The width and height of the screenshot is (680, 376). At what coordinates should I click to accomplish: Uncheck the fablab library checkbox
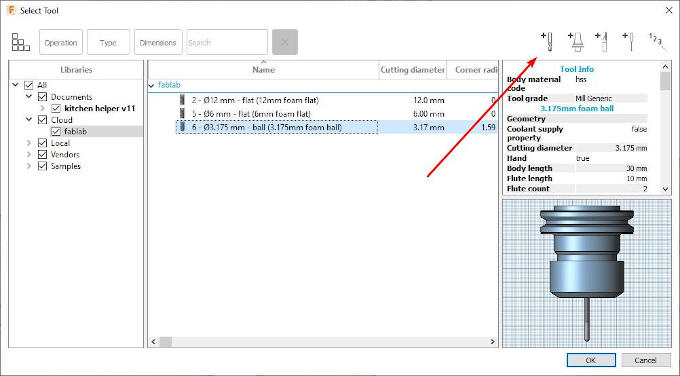click(x=56, y=131)
